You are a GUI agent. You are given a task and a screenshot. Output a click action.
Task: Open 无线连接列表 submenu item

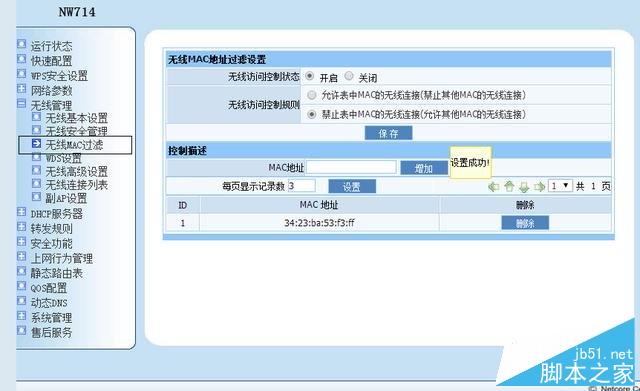tap(76, 185)
